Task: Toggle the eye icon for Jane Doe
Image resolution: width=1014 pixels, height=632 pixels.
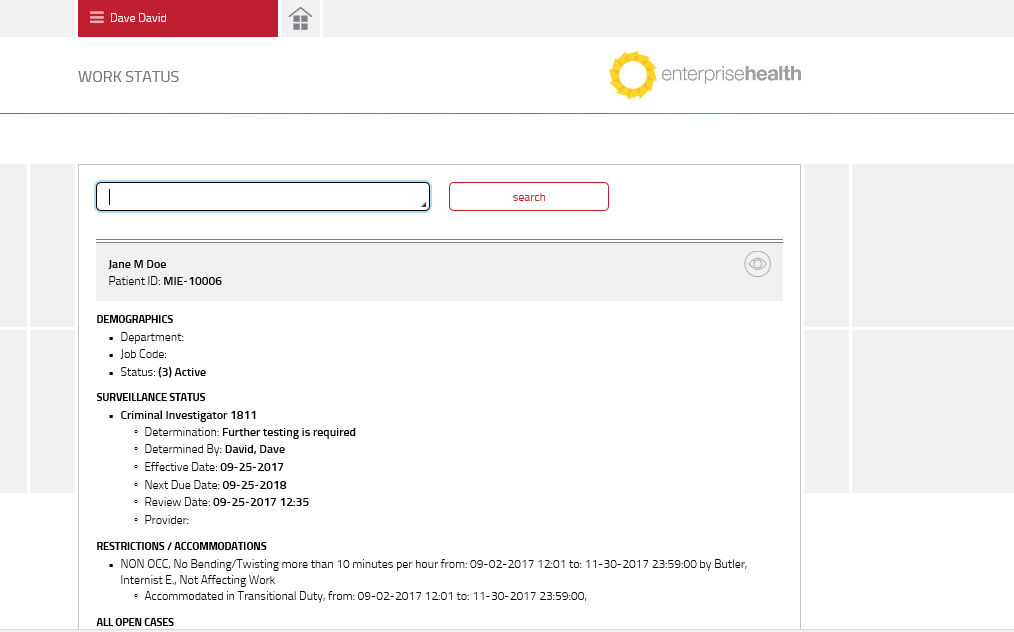Action: click(x=757, y=264)
